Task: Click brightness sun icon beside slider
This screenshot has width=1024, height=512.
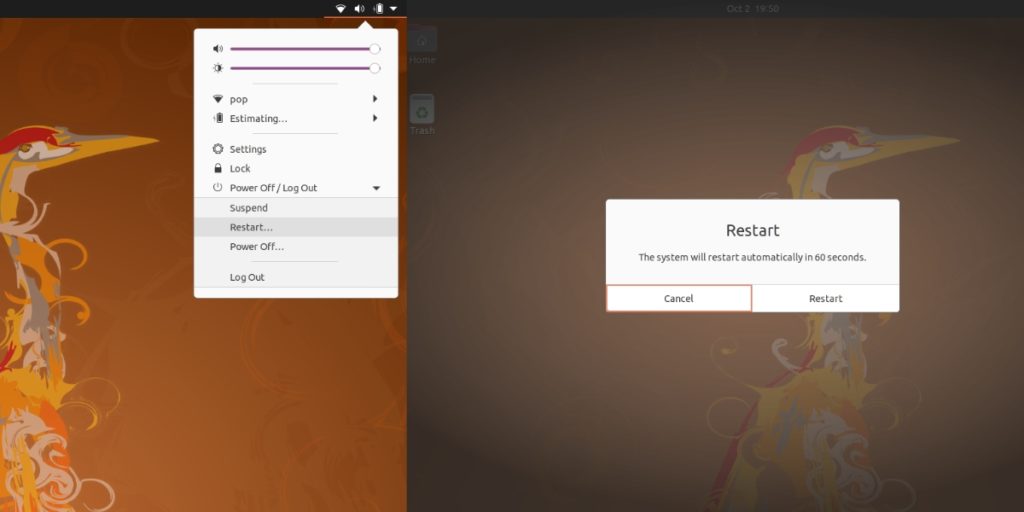Action: tap(218, 68)
